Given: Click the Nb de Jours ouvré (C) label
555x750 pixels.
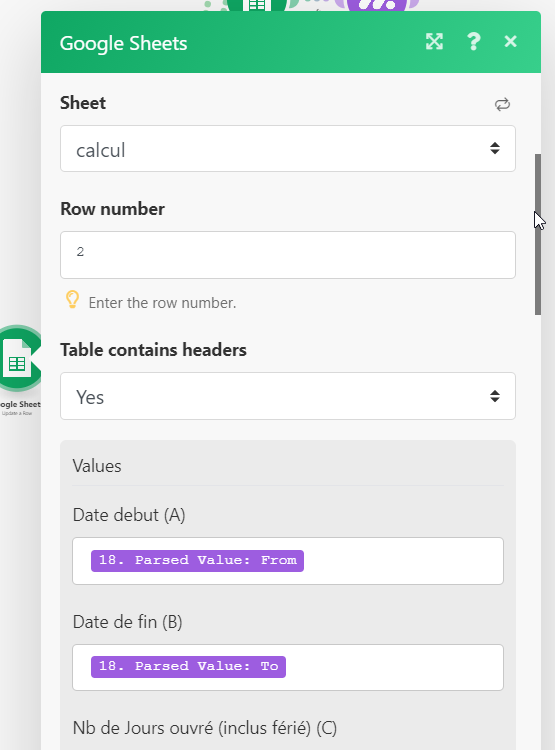Looking at the screenshot, I should point(205,728).
